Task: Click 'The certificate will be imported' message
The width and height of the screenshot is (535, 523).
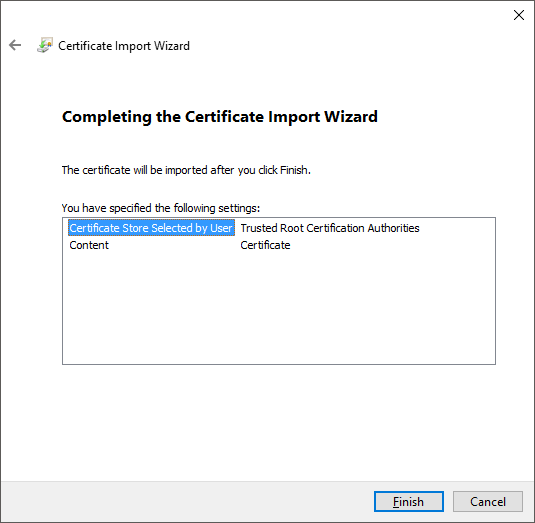Action: [x=186, y=170]
